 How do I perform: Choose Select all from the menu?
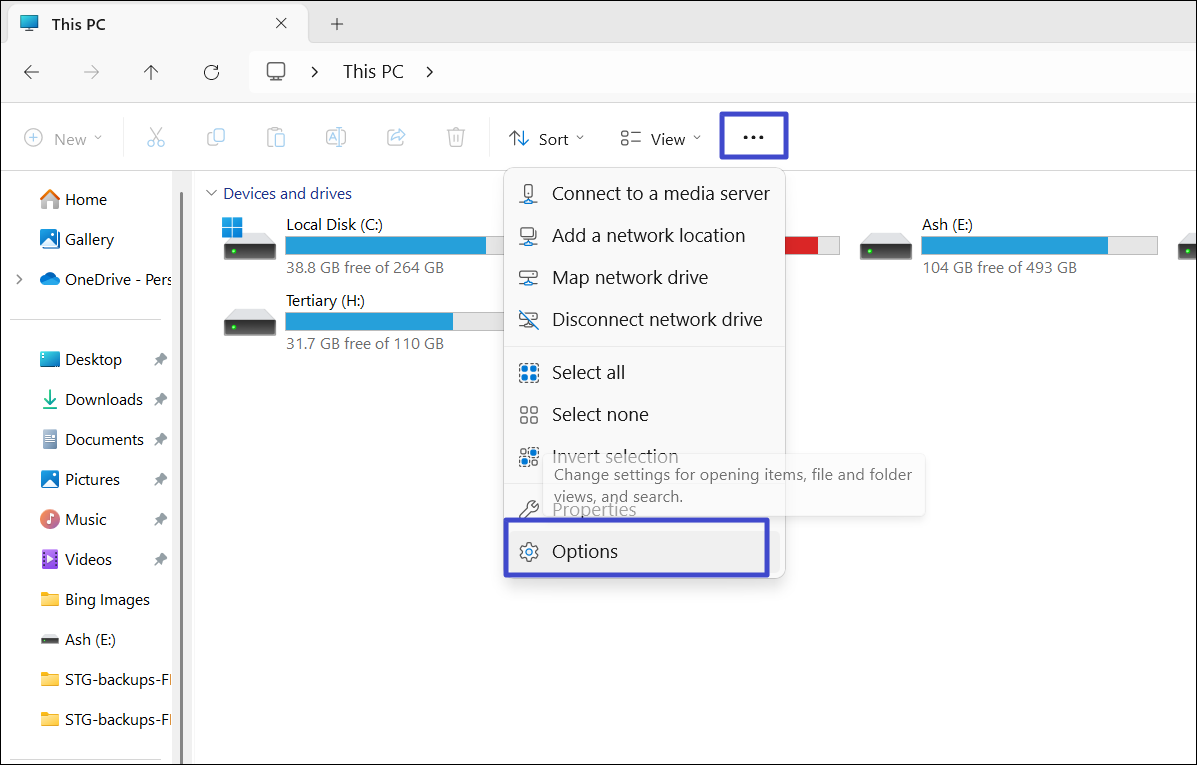tap(588, 373)
